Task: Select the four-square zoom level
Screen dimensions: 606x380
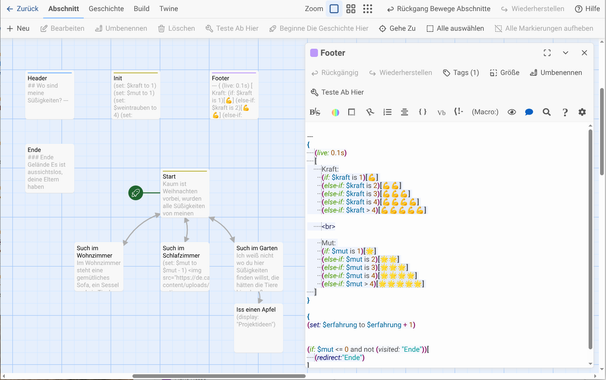Action: (x=351, y=9)
